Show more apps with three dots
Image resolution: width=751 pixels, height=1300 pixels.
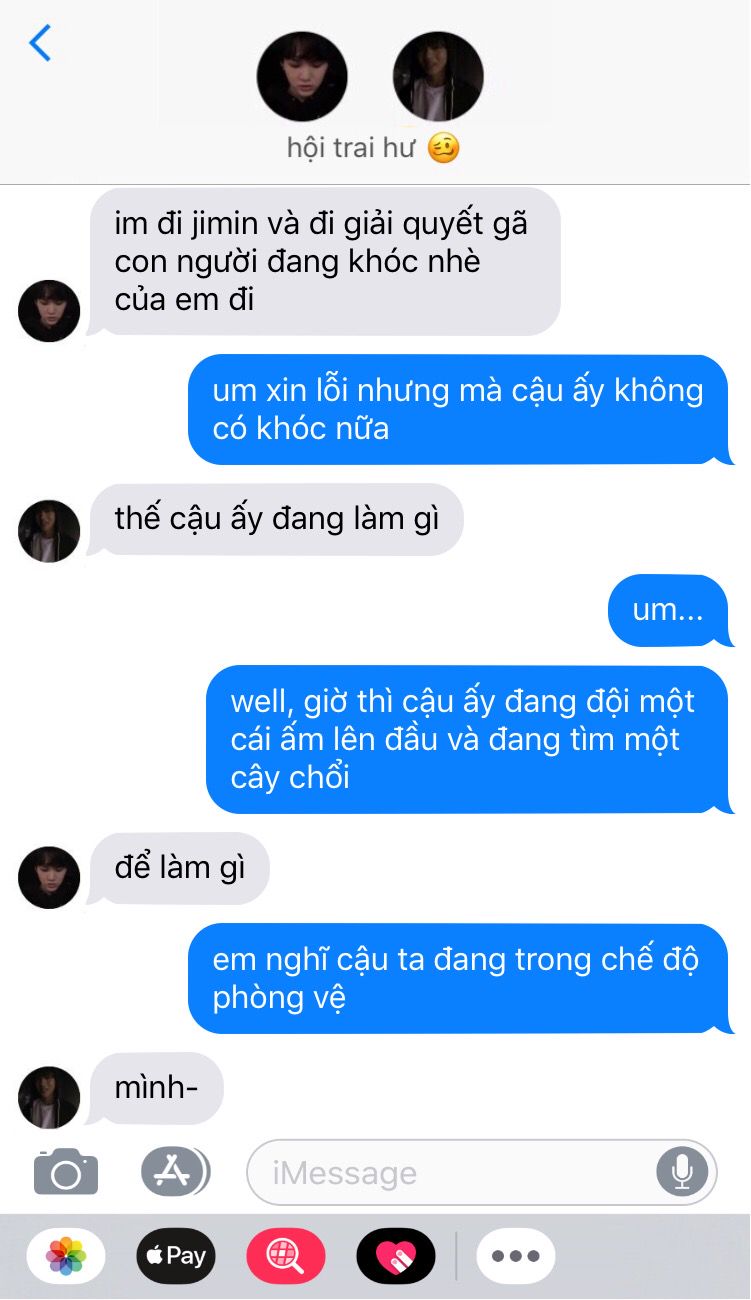[x=516, y=1256]
